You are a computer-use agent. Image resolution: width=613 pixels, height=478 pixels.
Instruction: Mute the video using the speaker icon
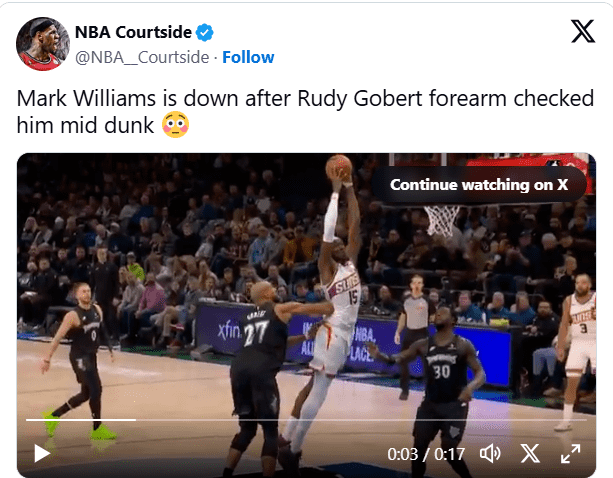pos(490,453)
